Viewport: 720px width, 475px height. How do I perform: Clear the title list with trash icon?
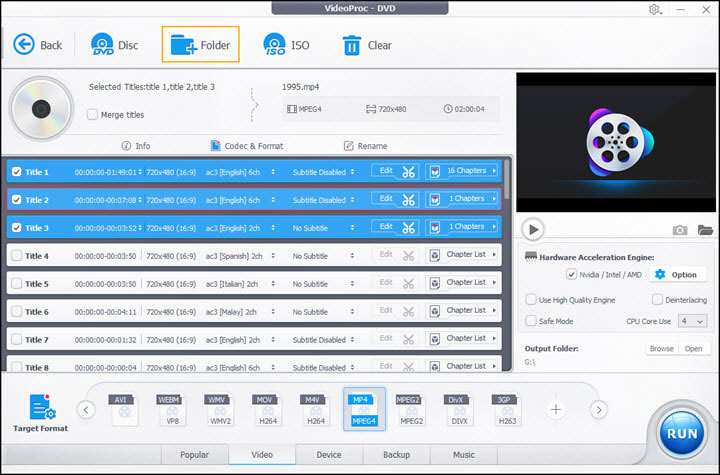pyautogui.click(x=352, y=45)
